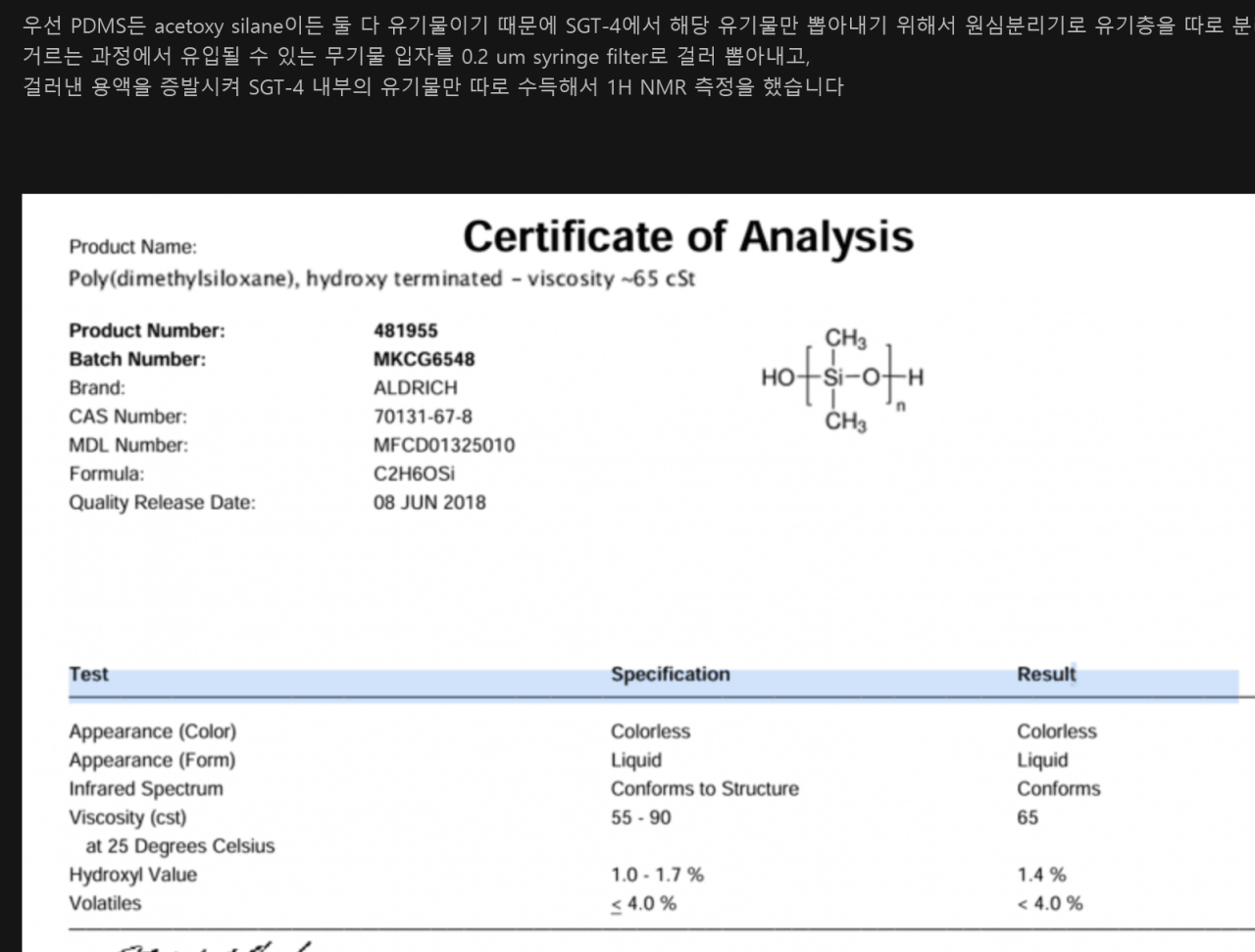Viewport: 1255px width, 952px height.
Task: Click the Conforms to Structure specification
Action: click(x=704, y=789)
